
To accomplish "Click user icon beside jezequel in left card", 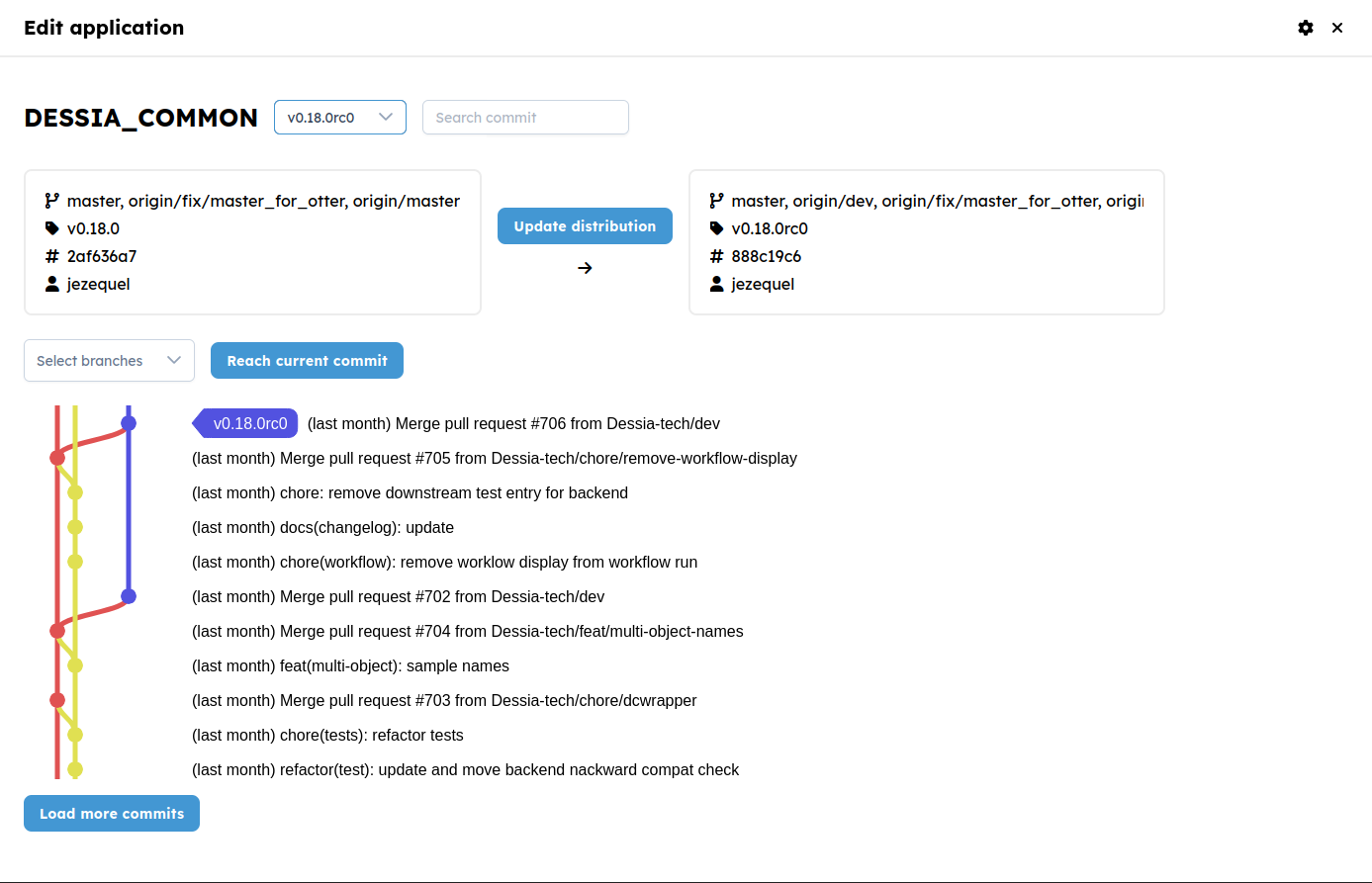I will pos(52,284).
